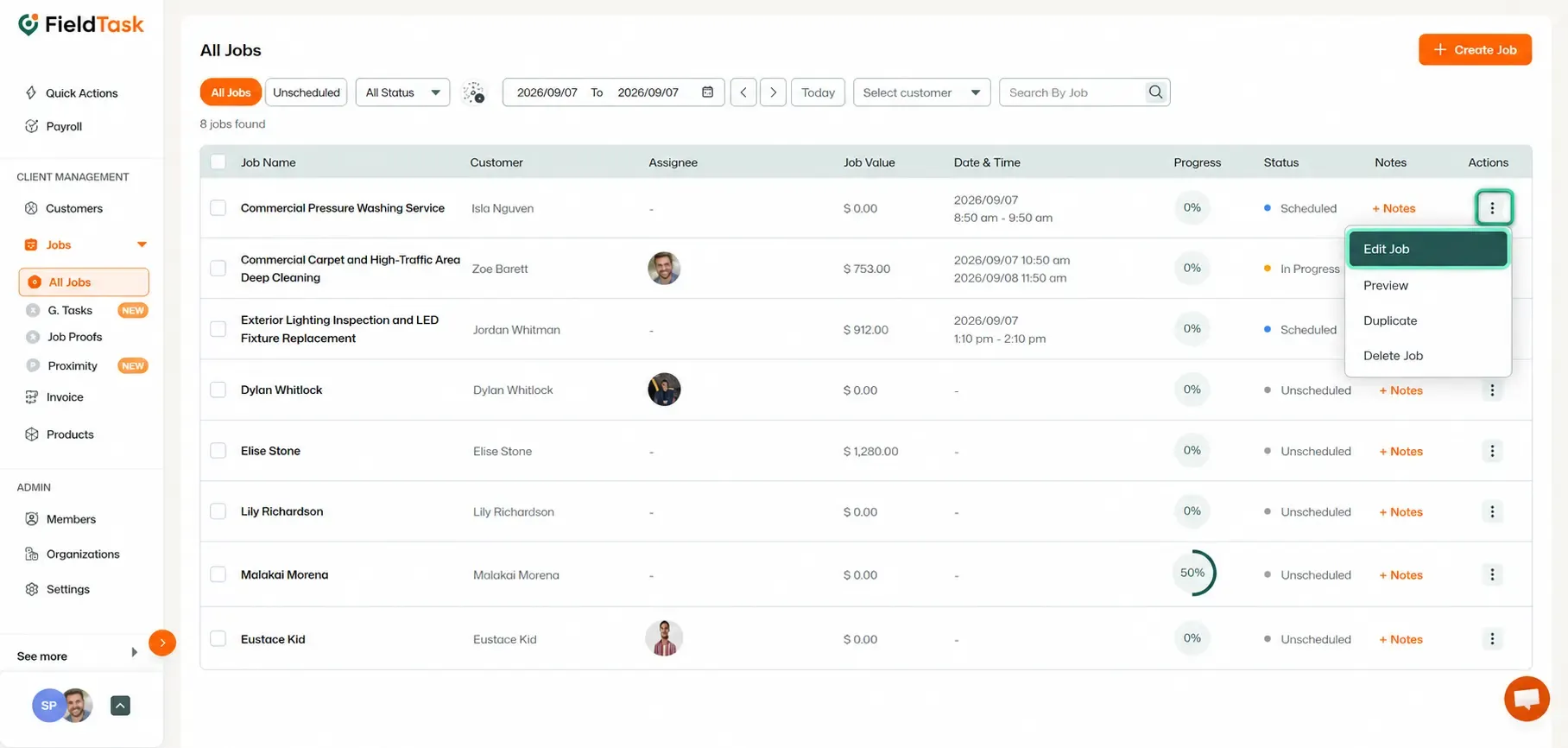
Task: Tick the Exterior Lighting Inspection job checkbox
Action: click(x=218, y=329)
